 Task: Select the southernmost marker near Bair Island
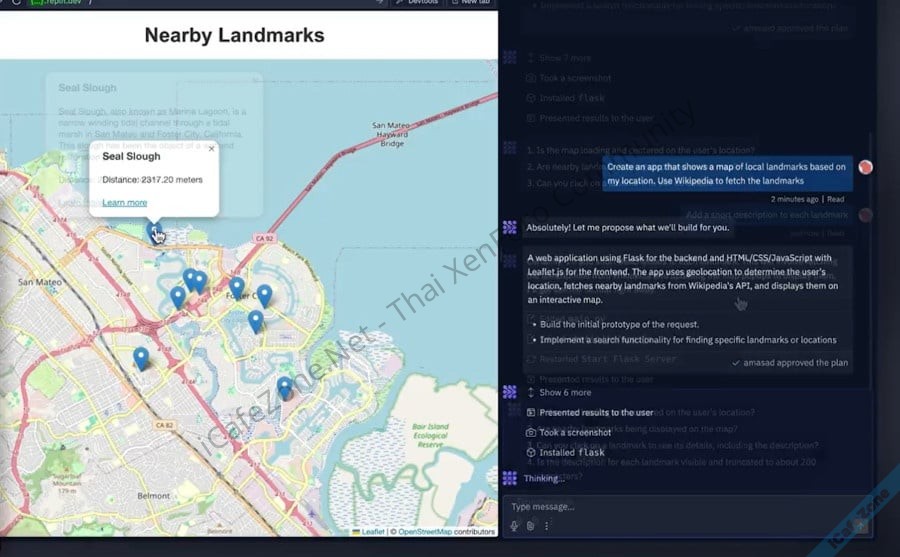(285, 387)
